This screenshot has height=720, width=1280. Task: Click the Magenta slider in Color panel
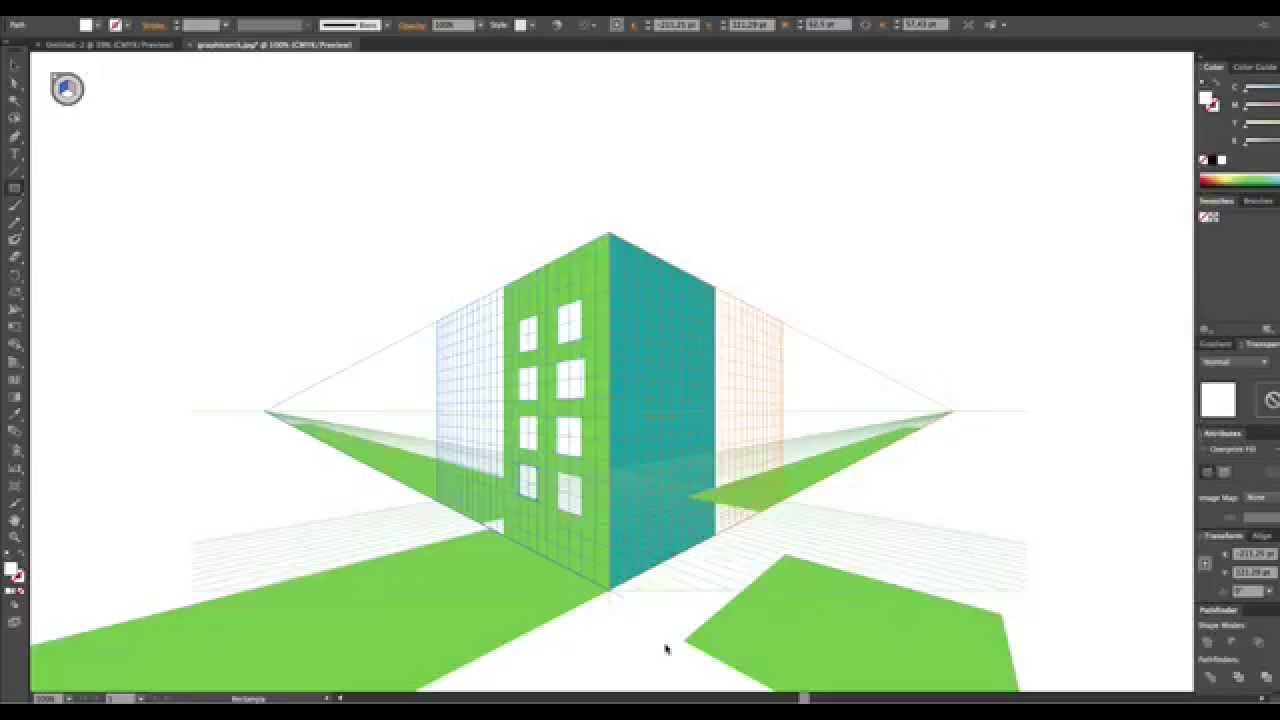(1262, 106)
